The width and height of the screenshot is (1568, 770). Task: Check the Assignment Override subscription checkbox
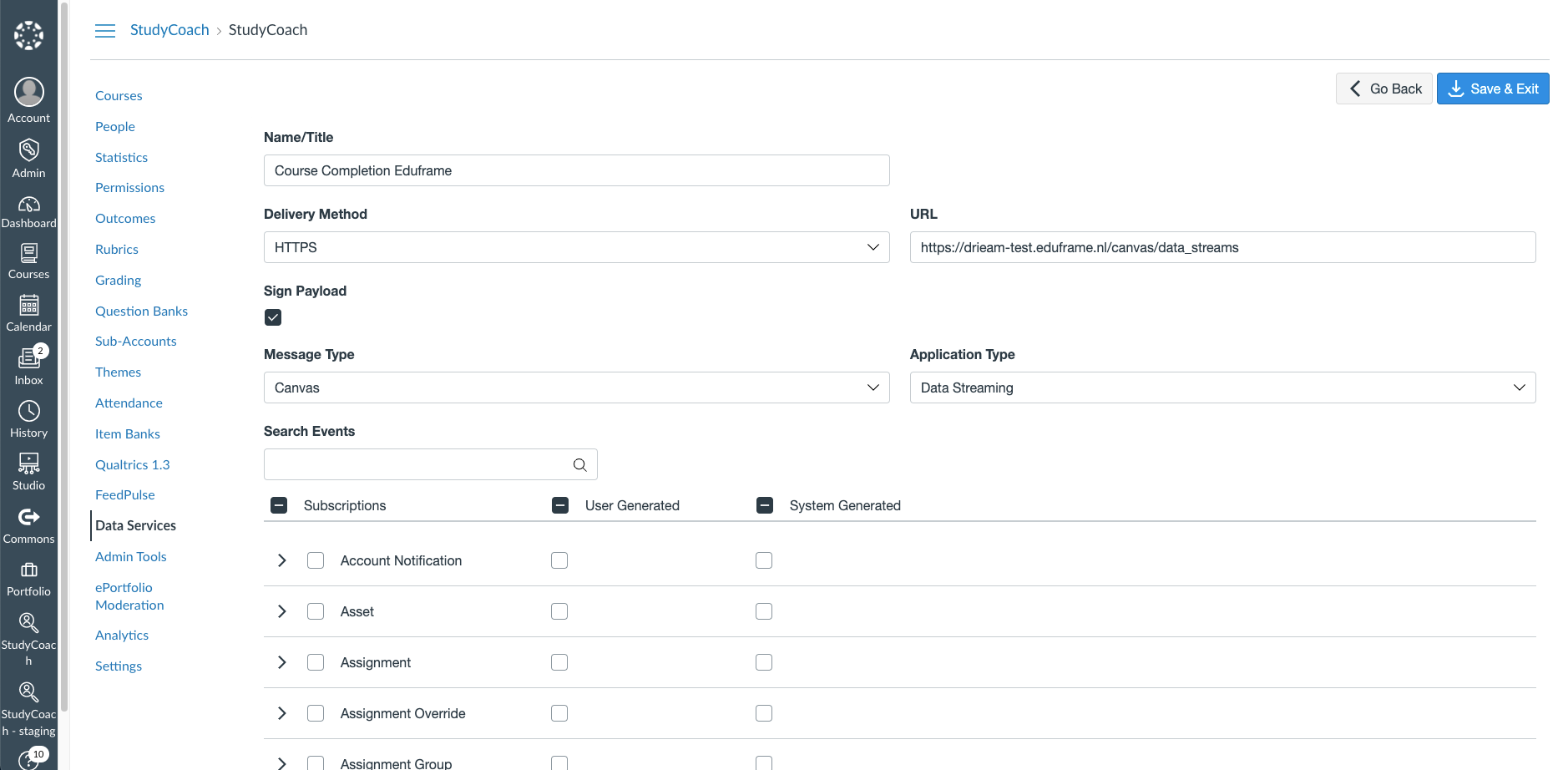click(x=316, y=713)
